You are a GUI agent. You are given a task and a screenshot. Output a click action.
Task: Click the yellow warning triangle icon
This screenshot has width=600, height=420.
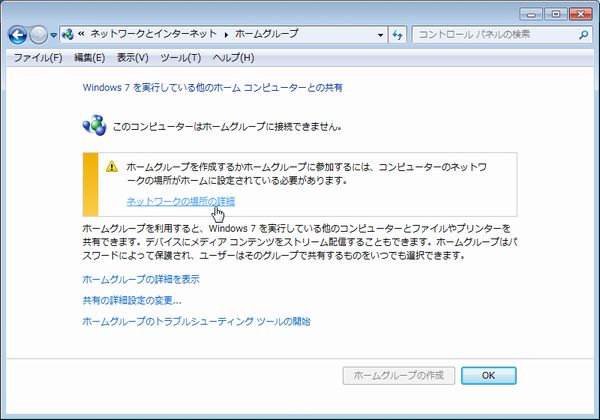[112, 166]
